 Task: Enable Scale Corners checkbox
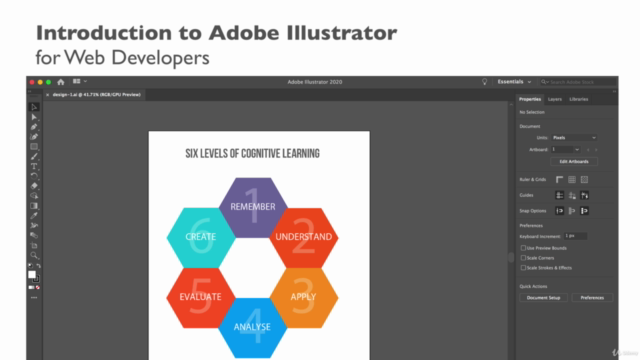pos(523,258)
